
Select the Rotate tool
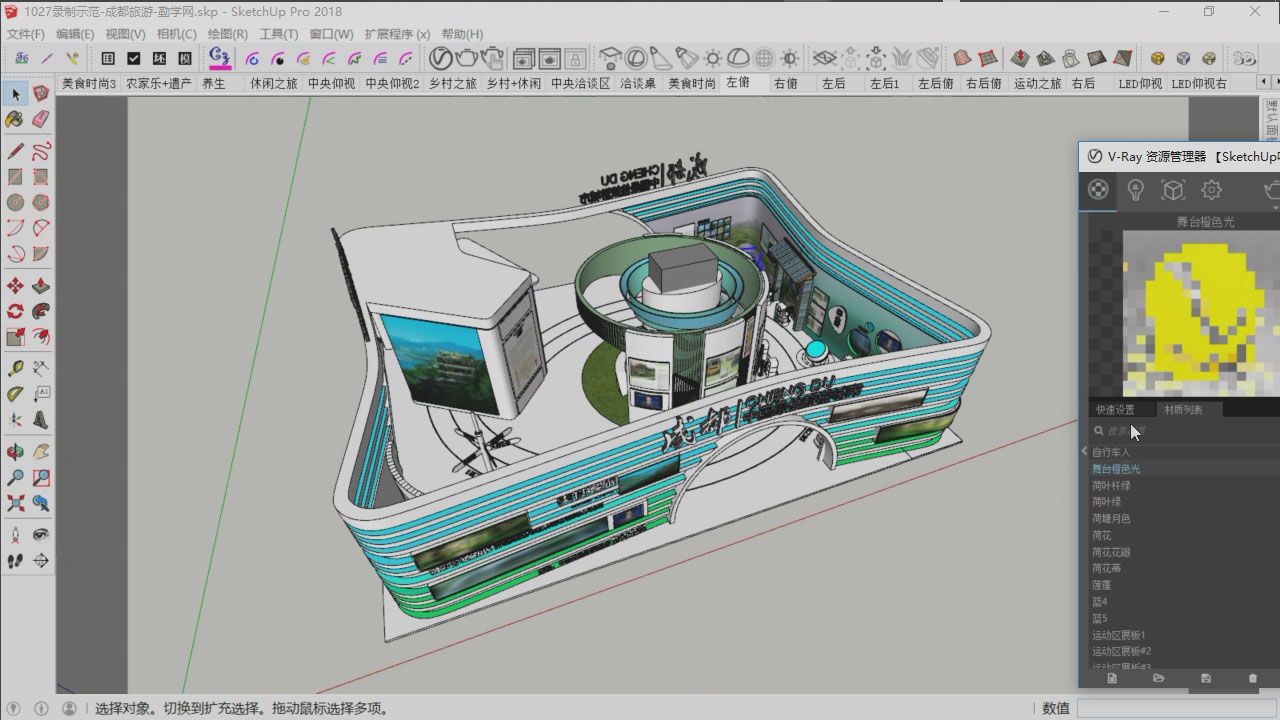click(15, 312)
